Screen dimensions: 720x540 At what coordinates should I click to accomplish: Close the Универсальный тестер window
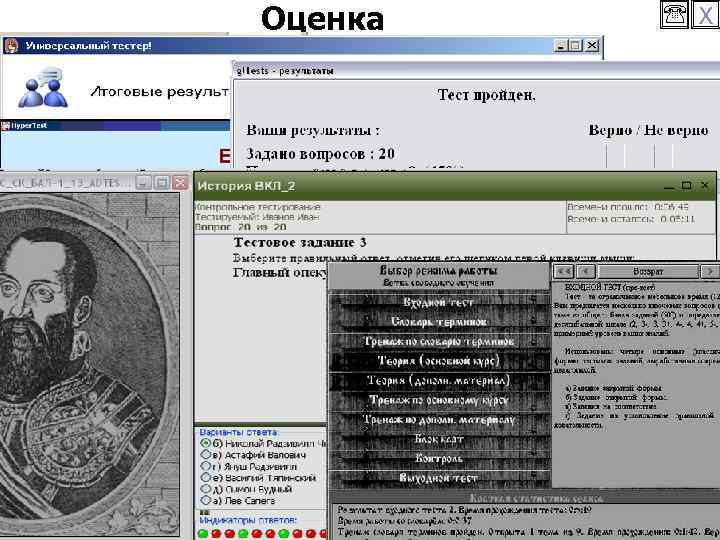592,45
